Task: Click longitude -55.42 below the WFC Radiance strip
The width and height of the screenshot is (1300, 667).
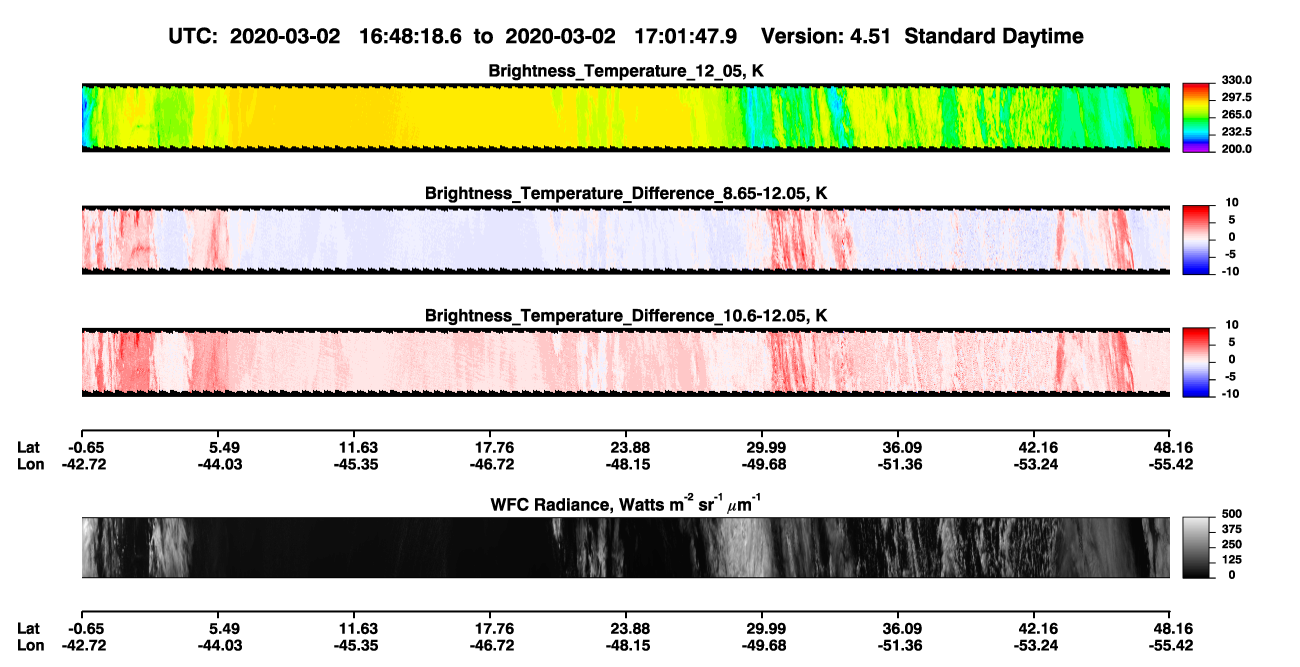Action: tap(1171, 644)
